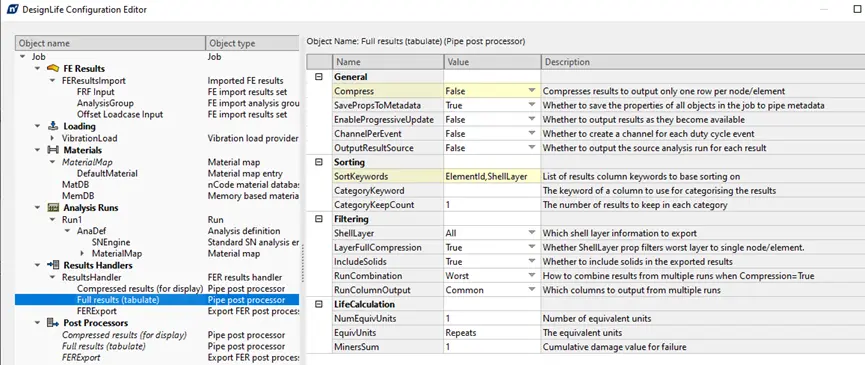Select DefaultMaterial in the tree

(107, 173)
